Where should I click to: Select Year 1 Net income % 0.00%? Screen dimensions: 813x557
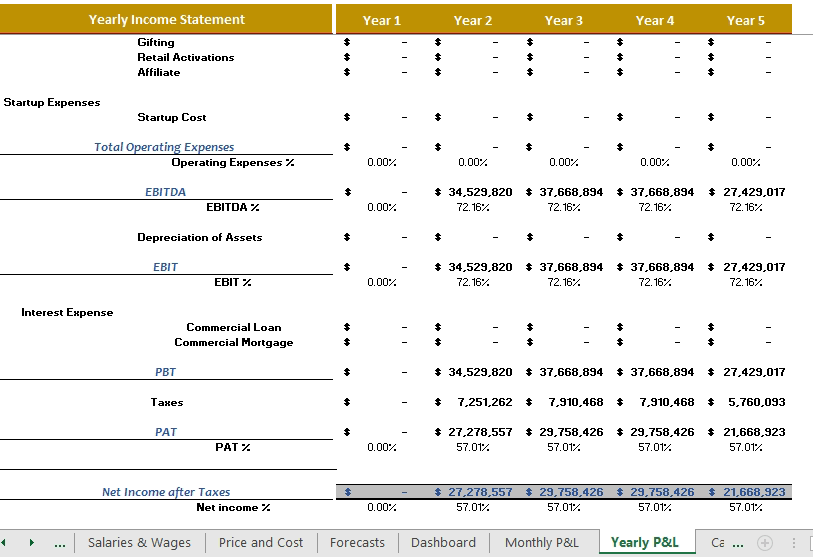[x=382, y=507]
